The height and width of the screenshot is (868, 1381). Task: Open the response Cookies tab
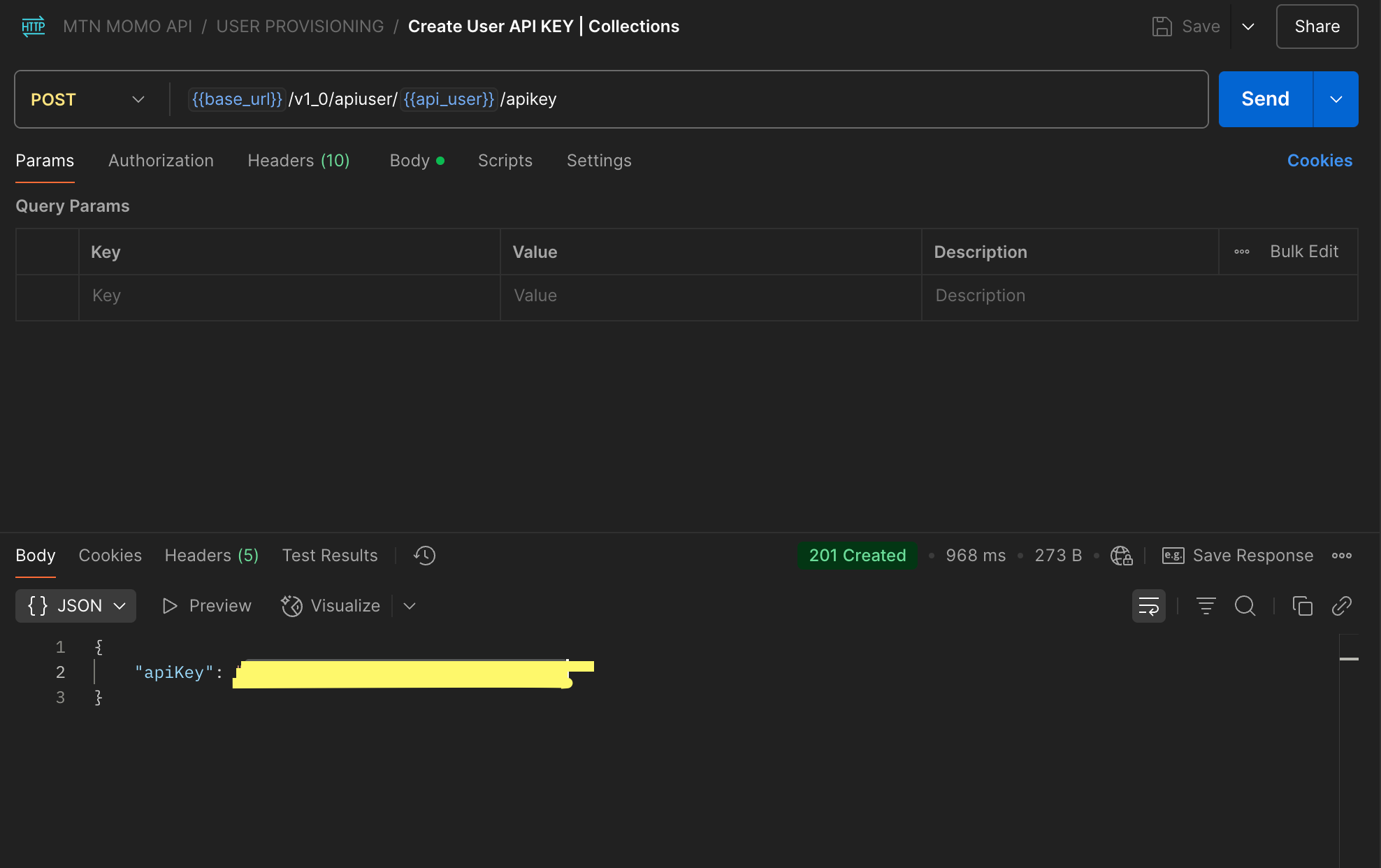tap(110, 556)
